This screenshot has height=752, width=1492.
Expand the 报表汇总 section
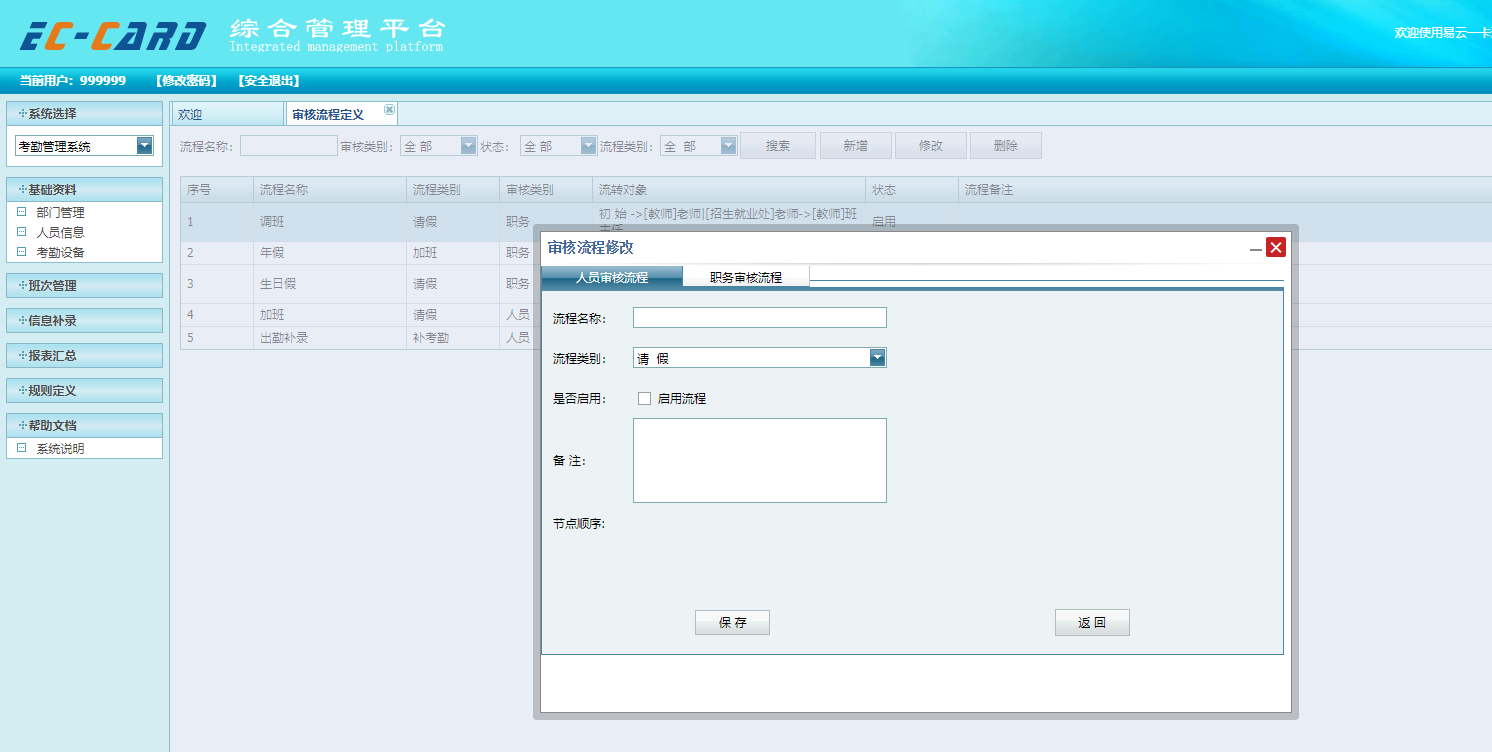coord(84,355)
